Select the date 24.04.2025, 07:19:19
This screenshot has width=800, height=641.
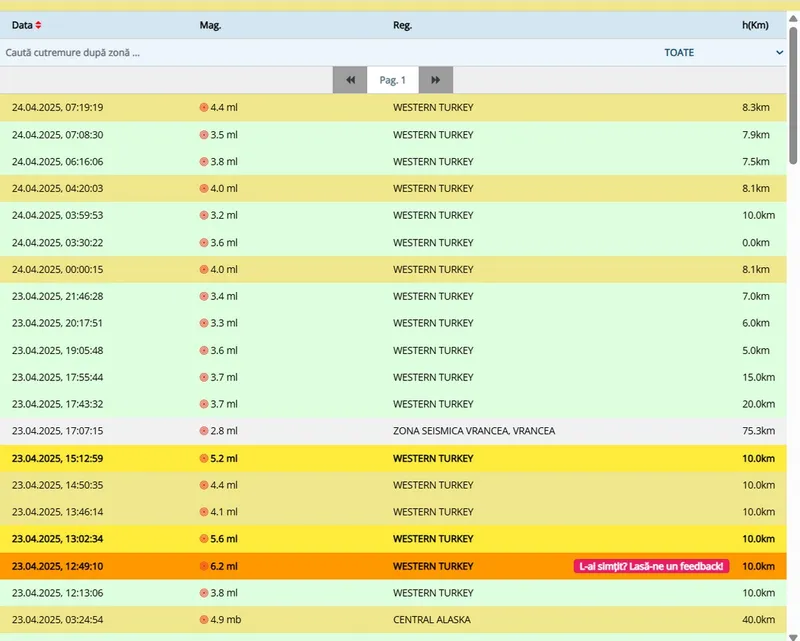click(57, 107)
